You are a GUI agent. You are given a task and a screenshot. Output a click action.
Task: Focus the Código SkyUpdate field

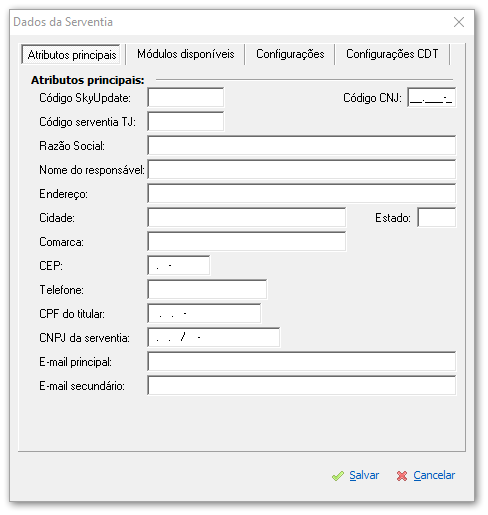(186, 97)
